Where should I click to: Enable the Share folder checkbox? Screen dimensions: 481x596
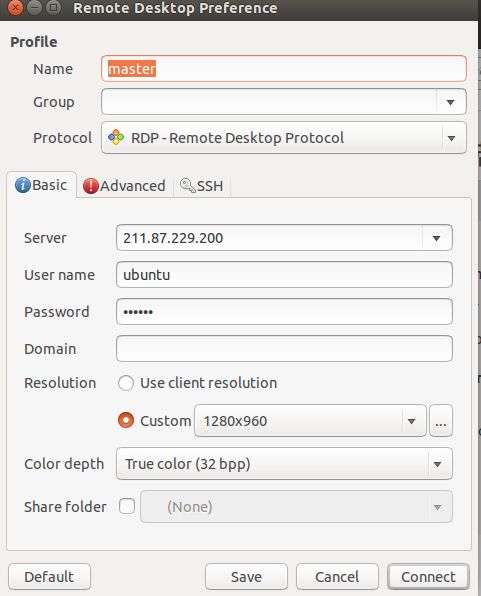(127, 506)
